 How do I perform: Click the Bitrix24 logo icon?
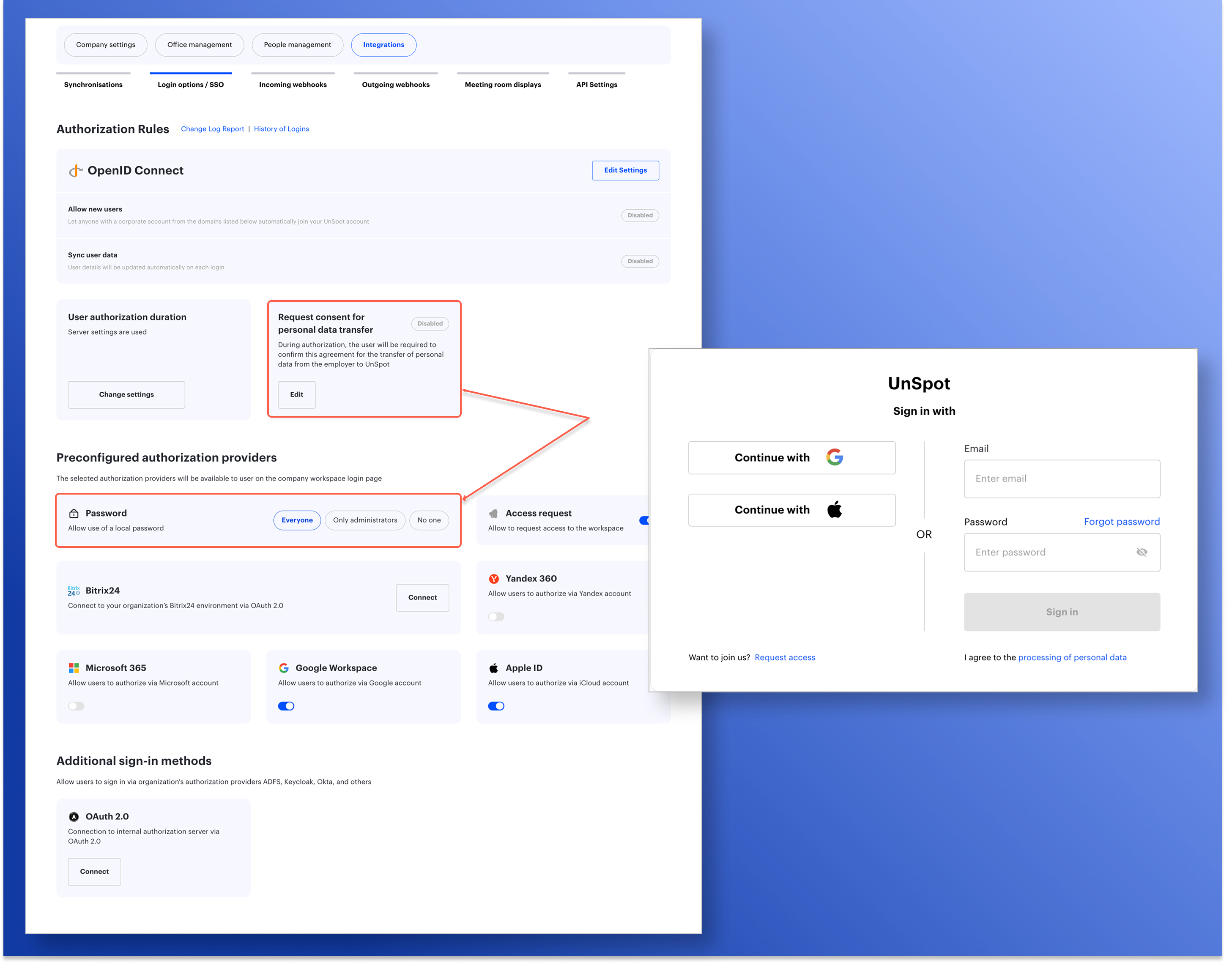(74, 591)
